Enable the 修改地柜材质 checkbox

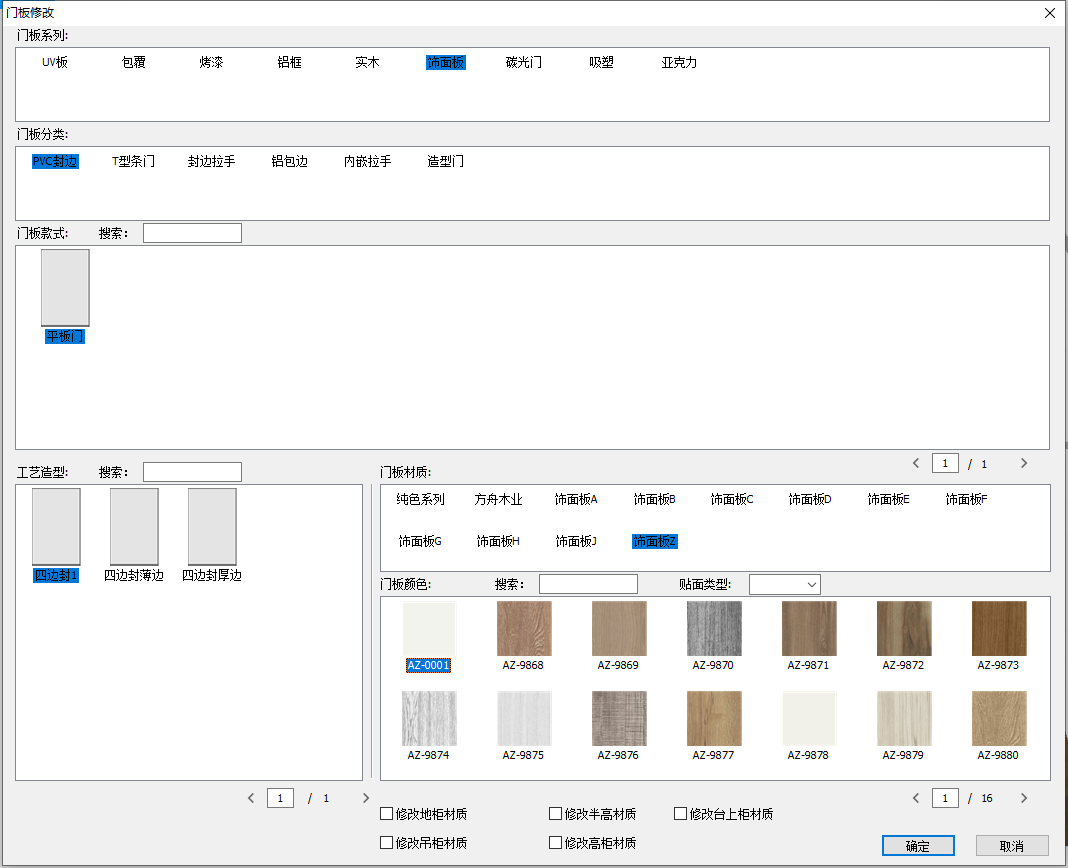pos(386,813)
